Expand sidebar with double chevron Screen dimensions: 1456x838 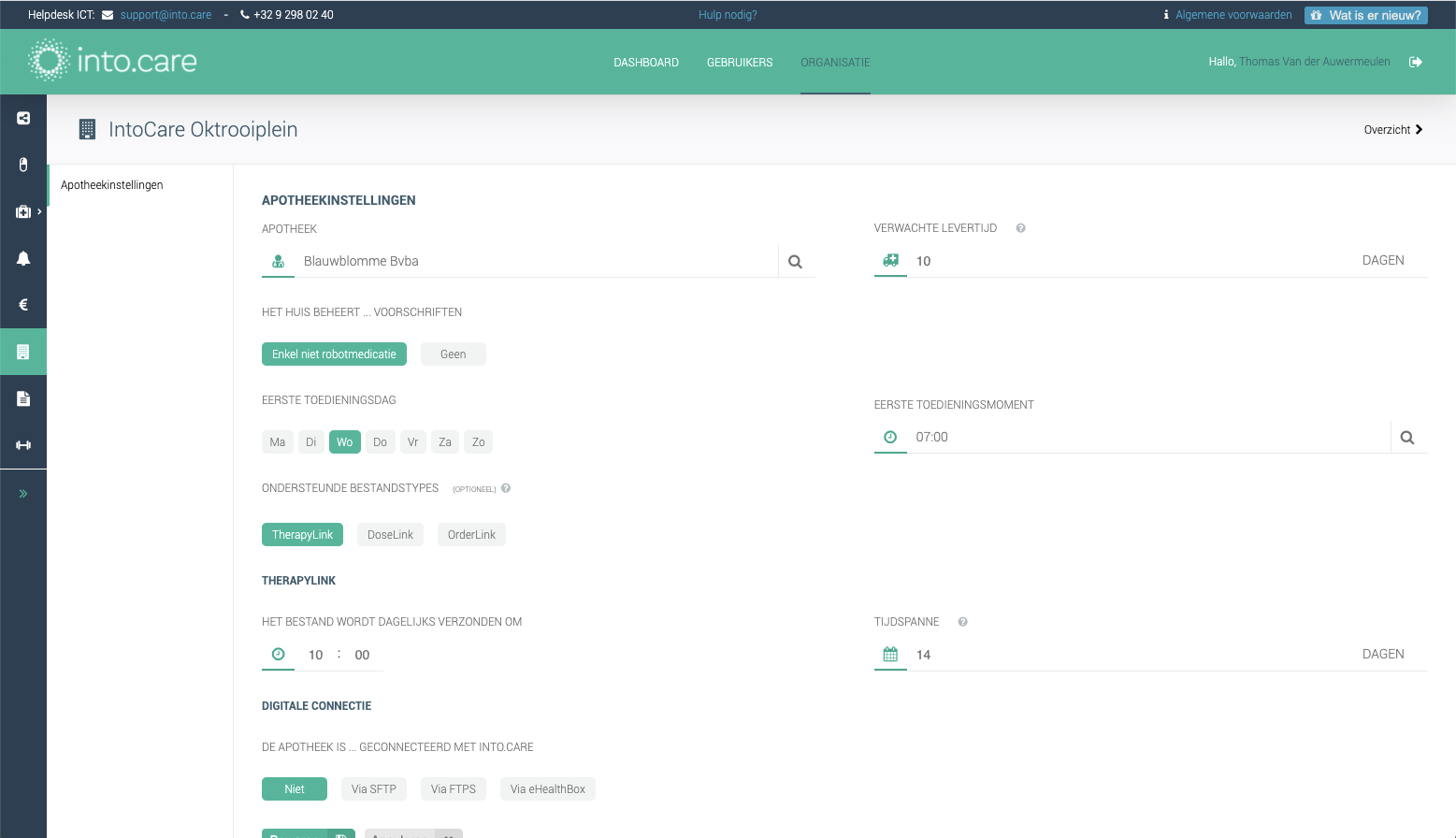23,494
